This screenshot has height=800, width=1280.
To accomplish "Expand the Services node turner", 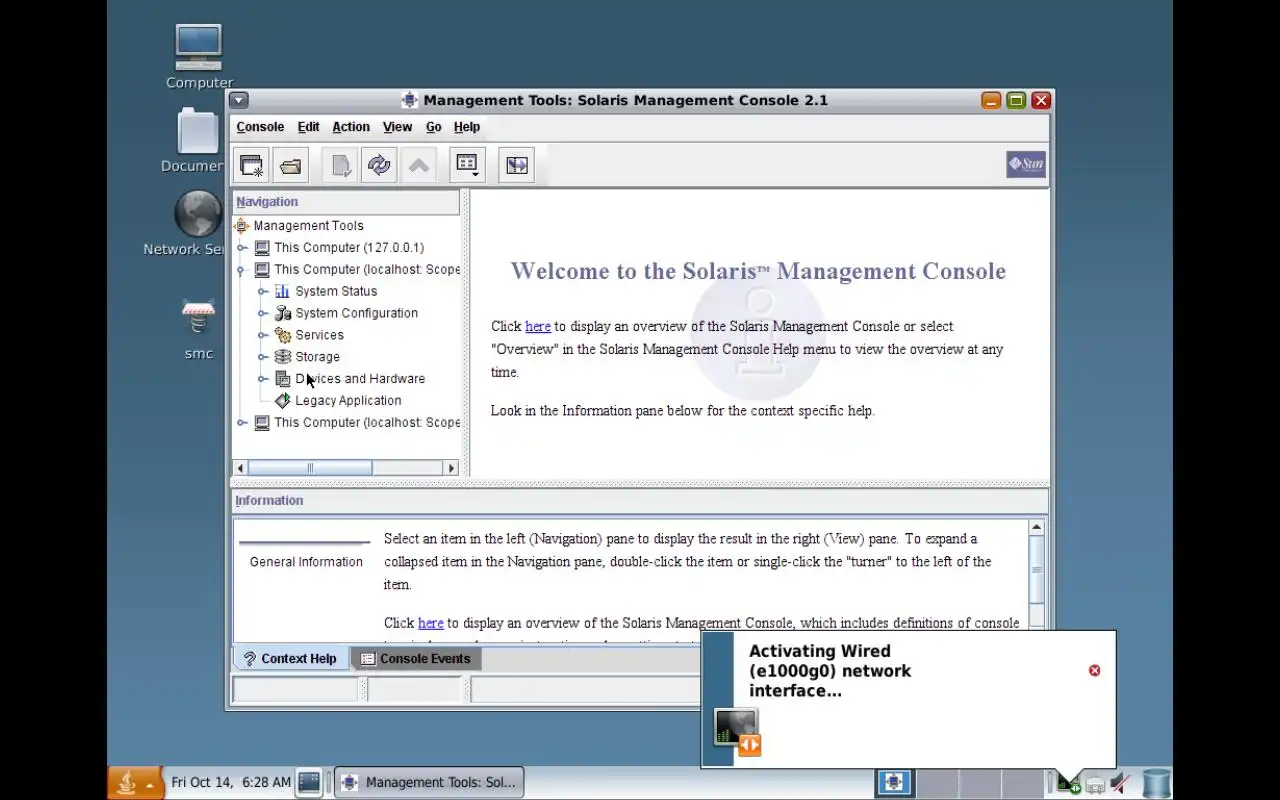I will (262, 336).
